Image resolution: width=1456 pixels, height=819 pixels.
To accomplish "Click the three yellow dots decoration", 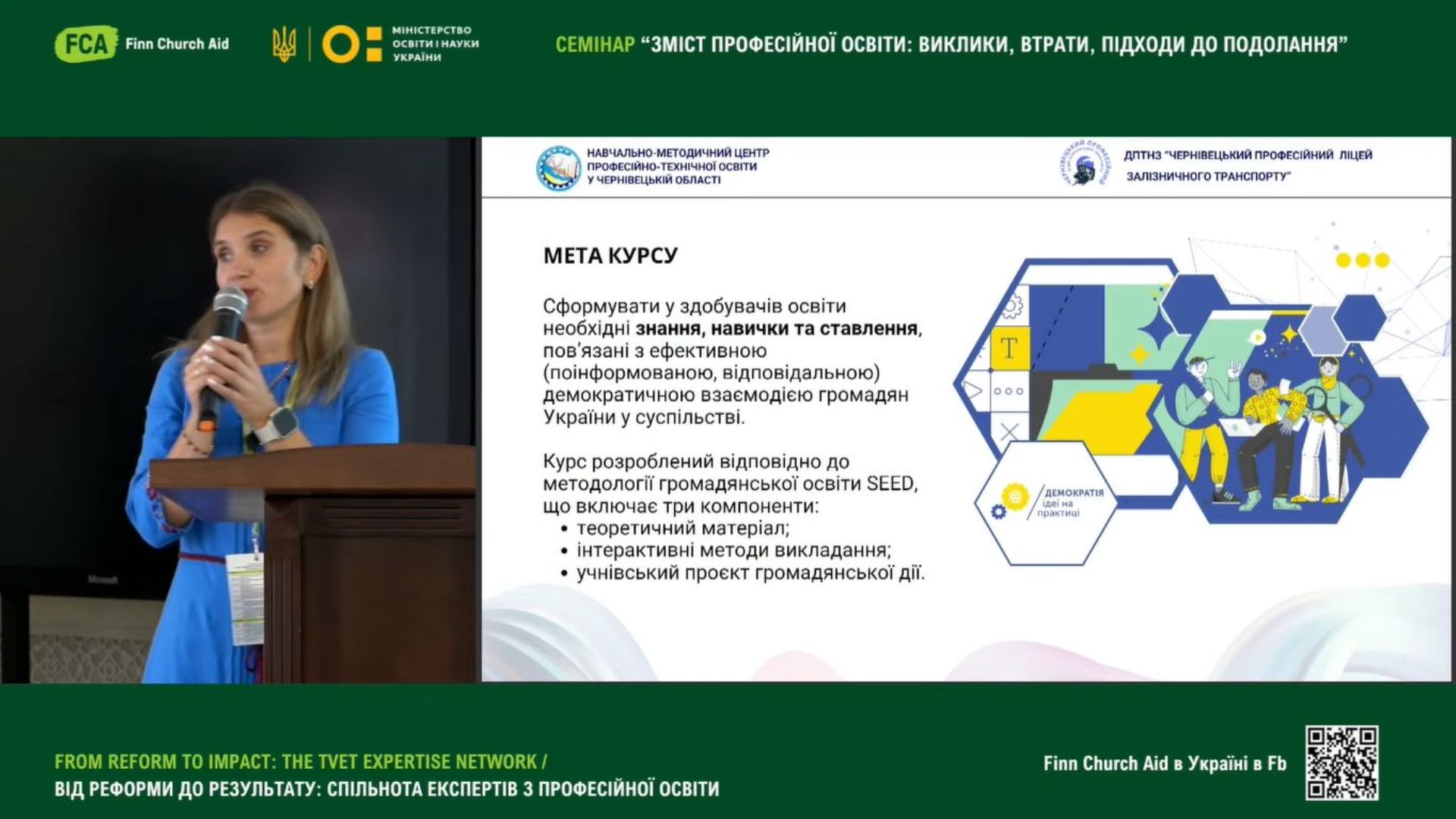I will [1362, 260].
